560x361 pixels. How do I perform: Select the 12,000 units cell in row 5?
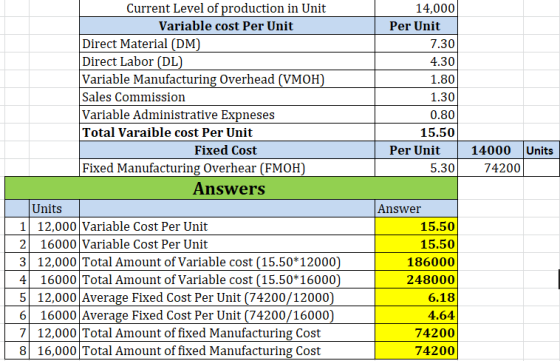54,297
